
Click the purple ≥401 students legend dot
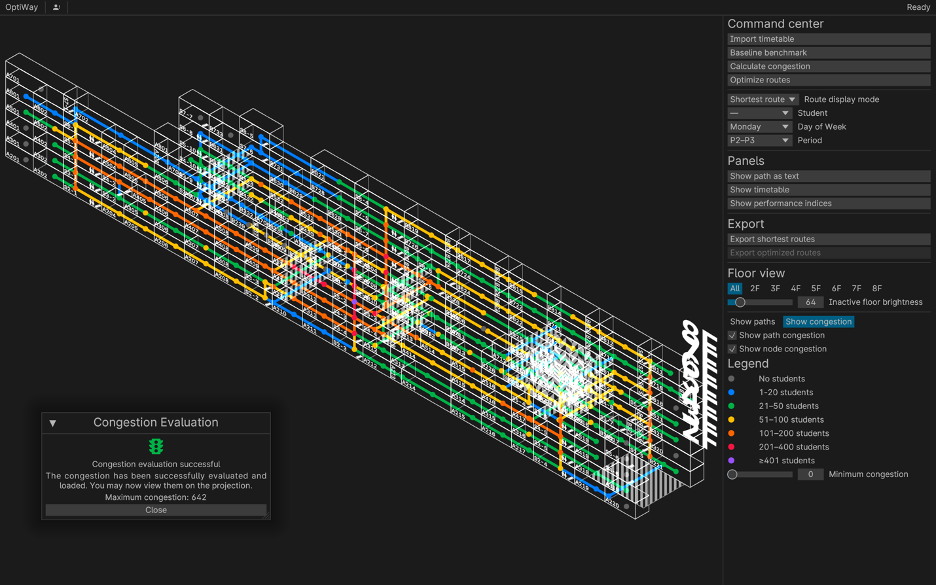click(731, 461)
